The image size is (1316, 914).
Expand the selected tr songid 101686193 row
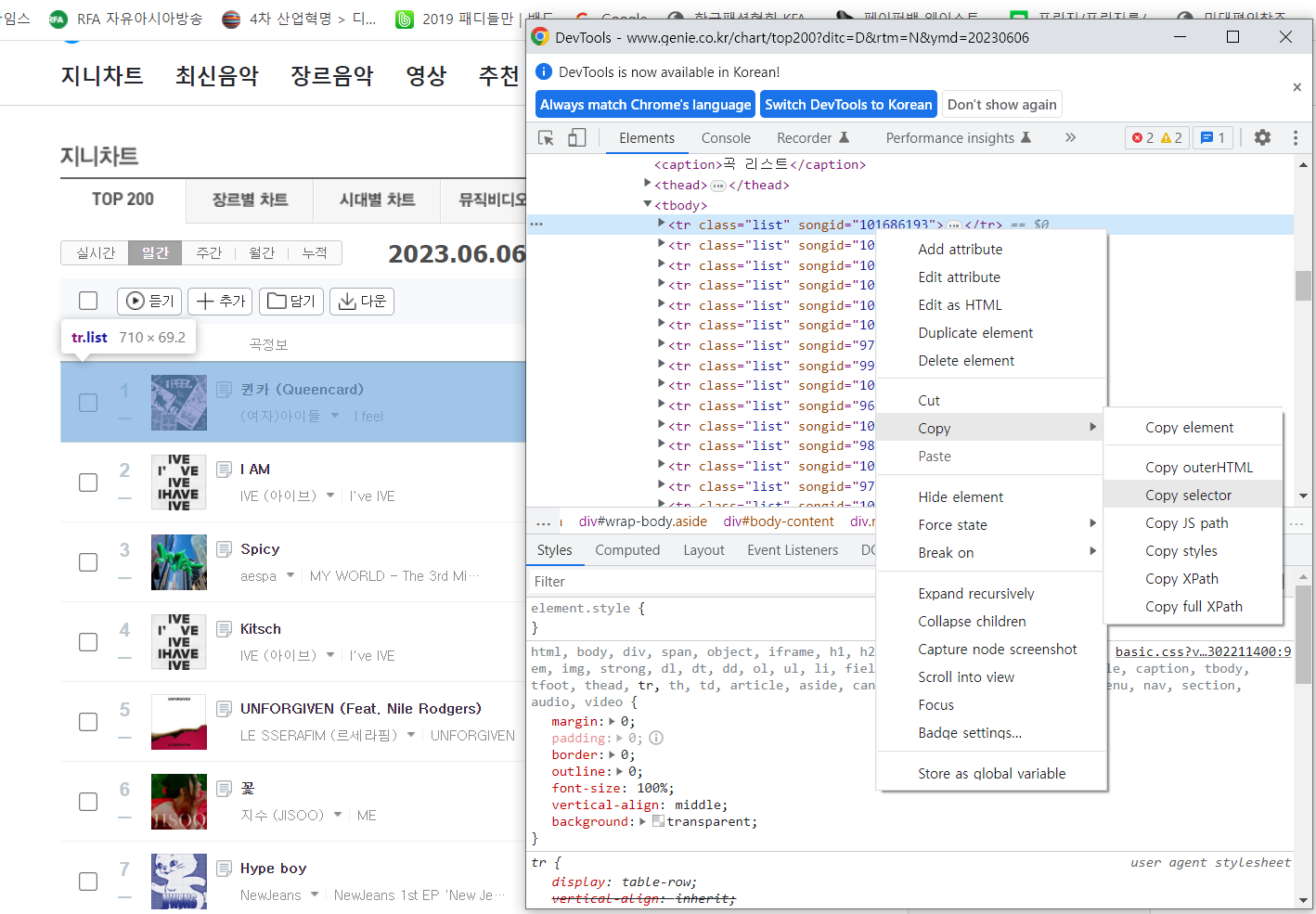661,224
